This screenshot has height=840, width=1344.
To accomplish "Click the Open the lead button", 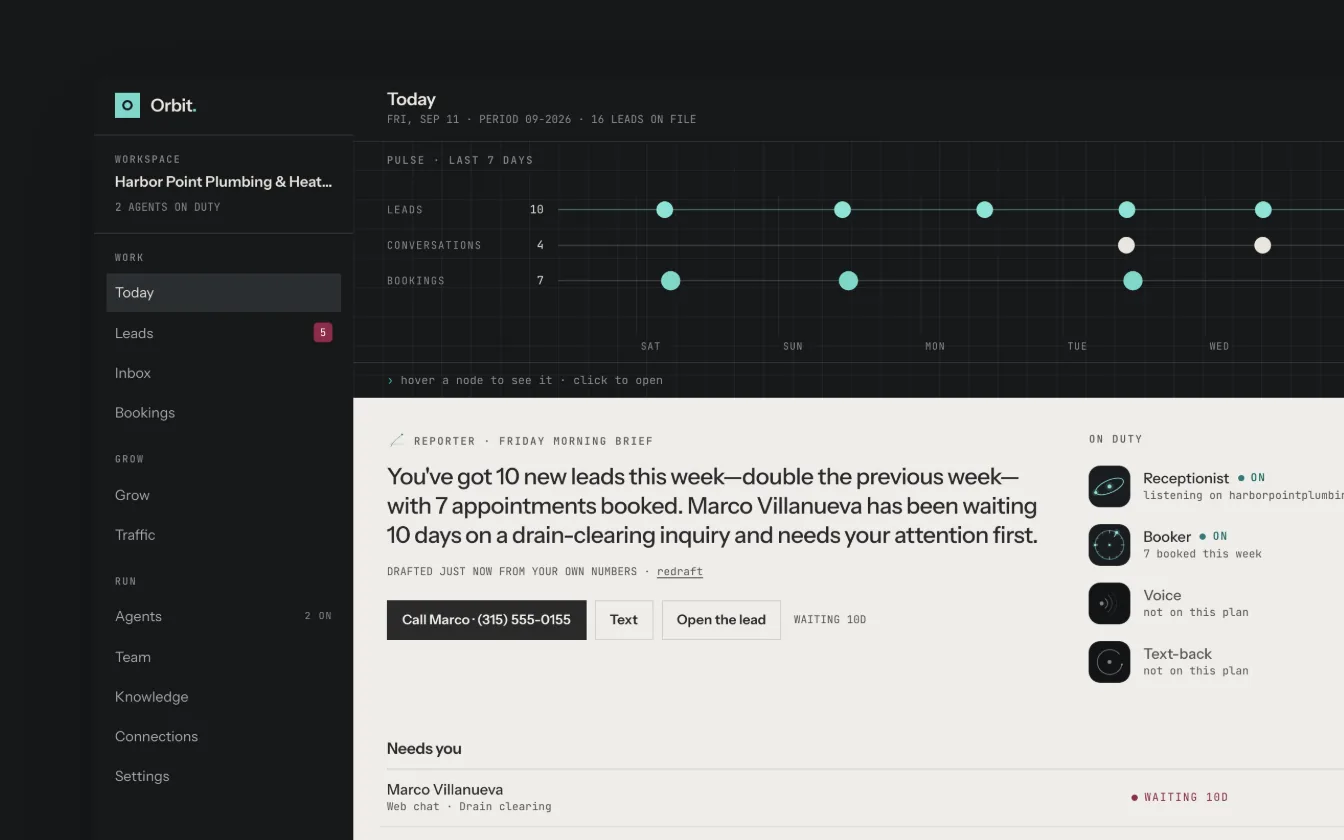I will (x=721, y=620).
